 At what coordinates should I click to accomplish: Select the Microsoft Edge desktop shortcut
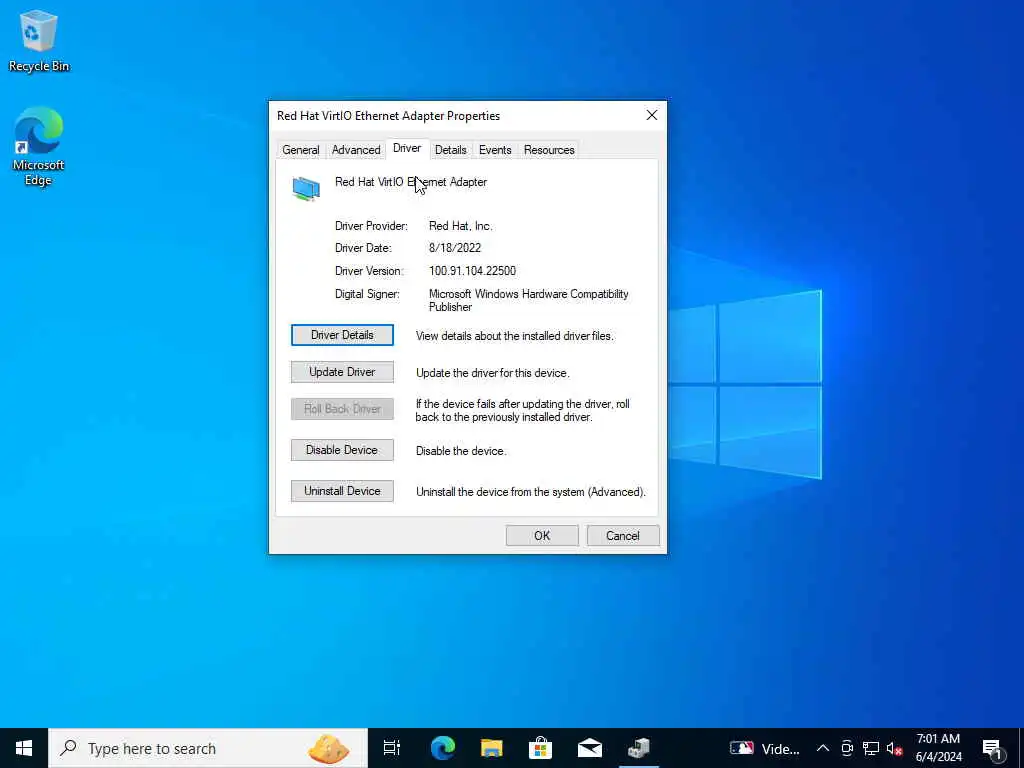click(39, 146)
